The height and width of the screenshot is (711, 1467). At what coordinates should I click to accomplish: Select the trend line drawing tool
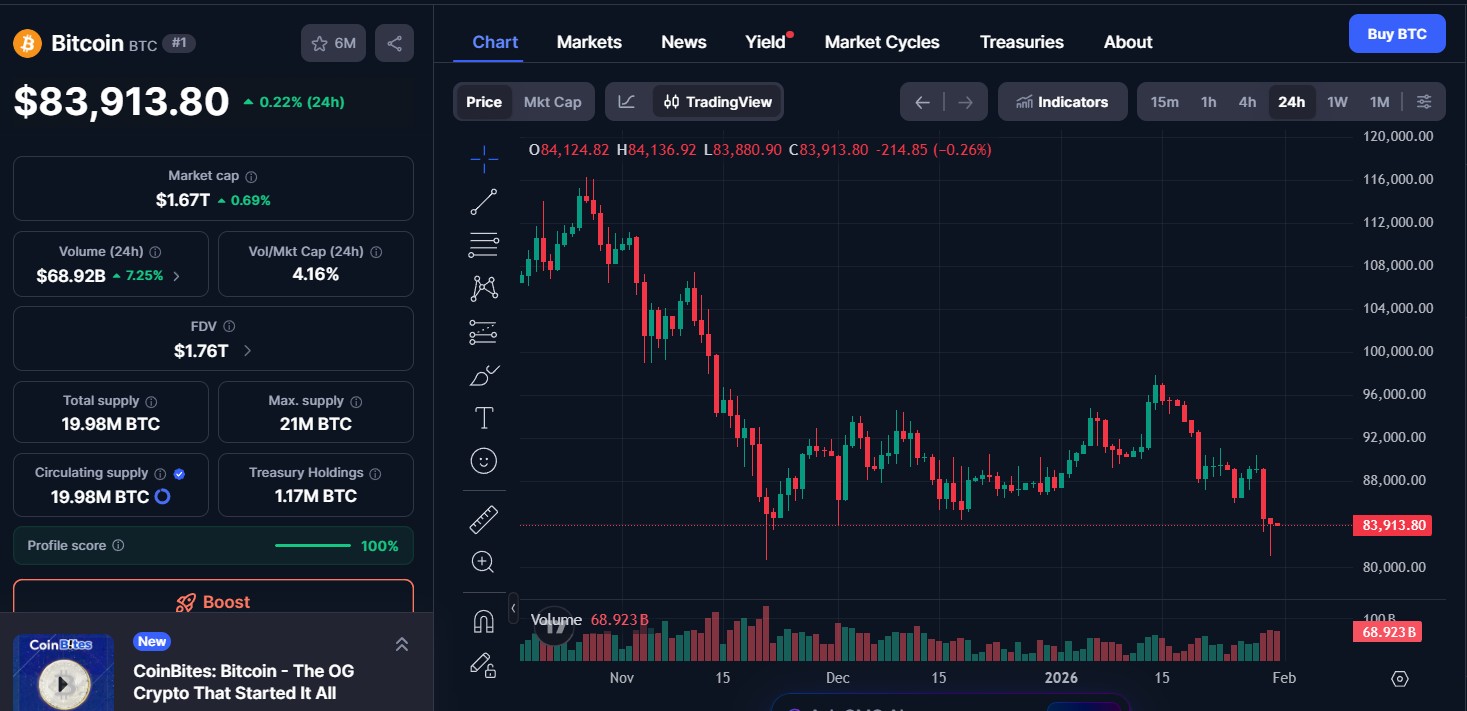click(x=484, y=201)
